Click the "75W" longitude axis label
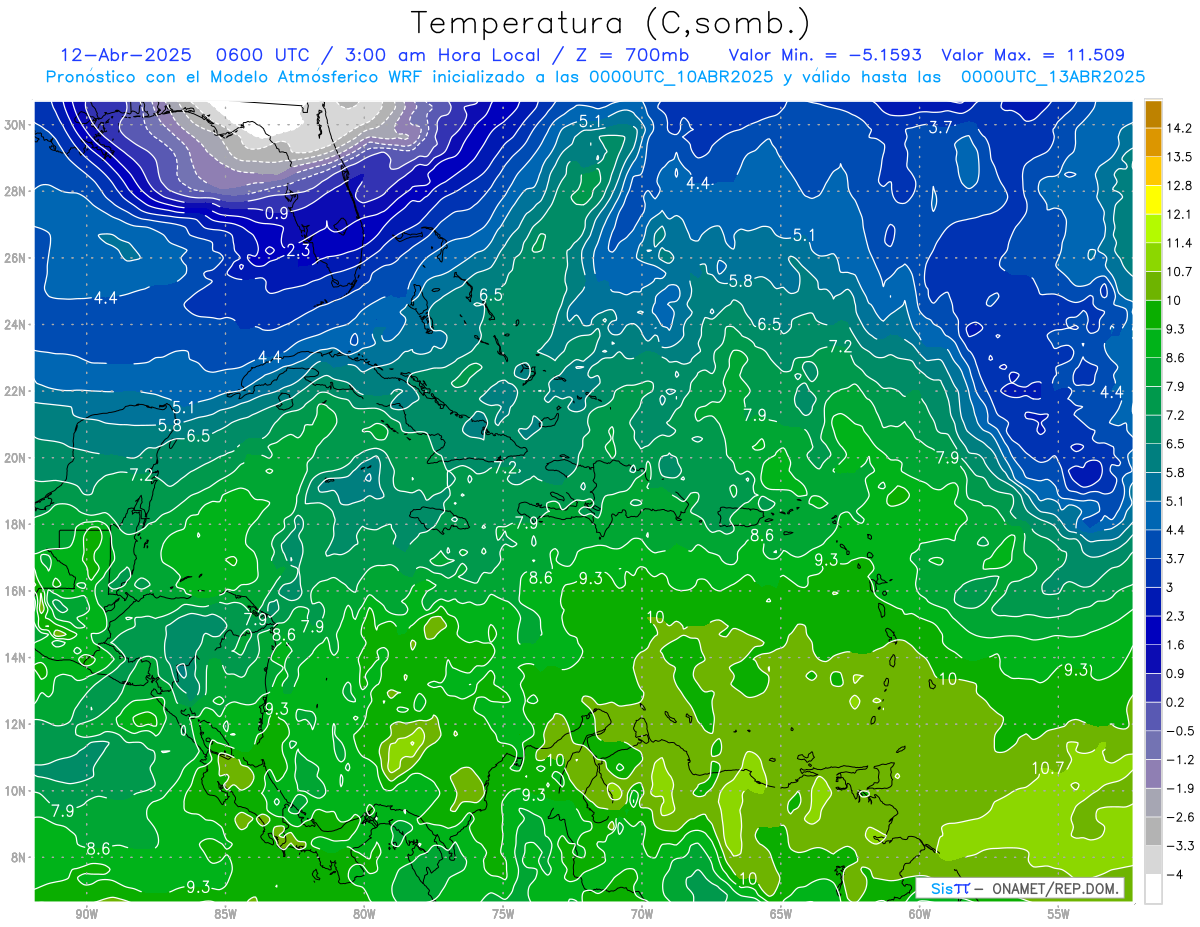Viewport: 1200px width, 927px height. point(503,914)
